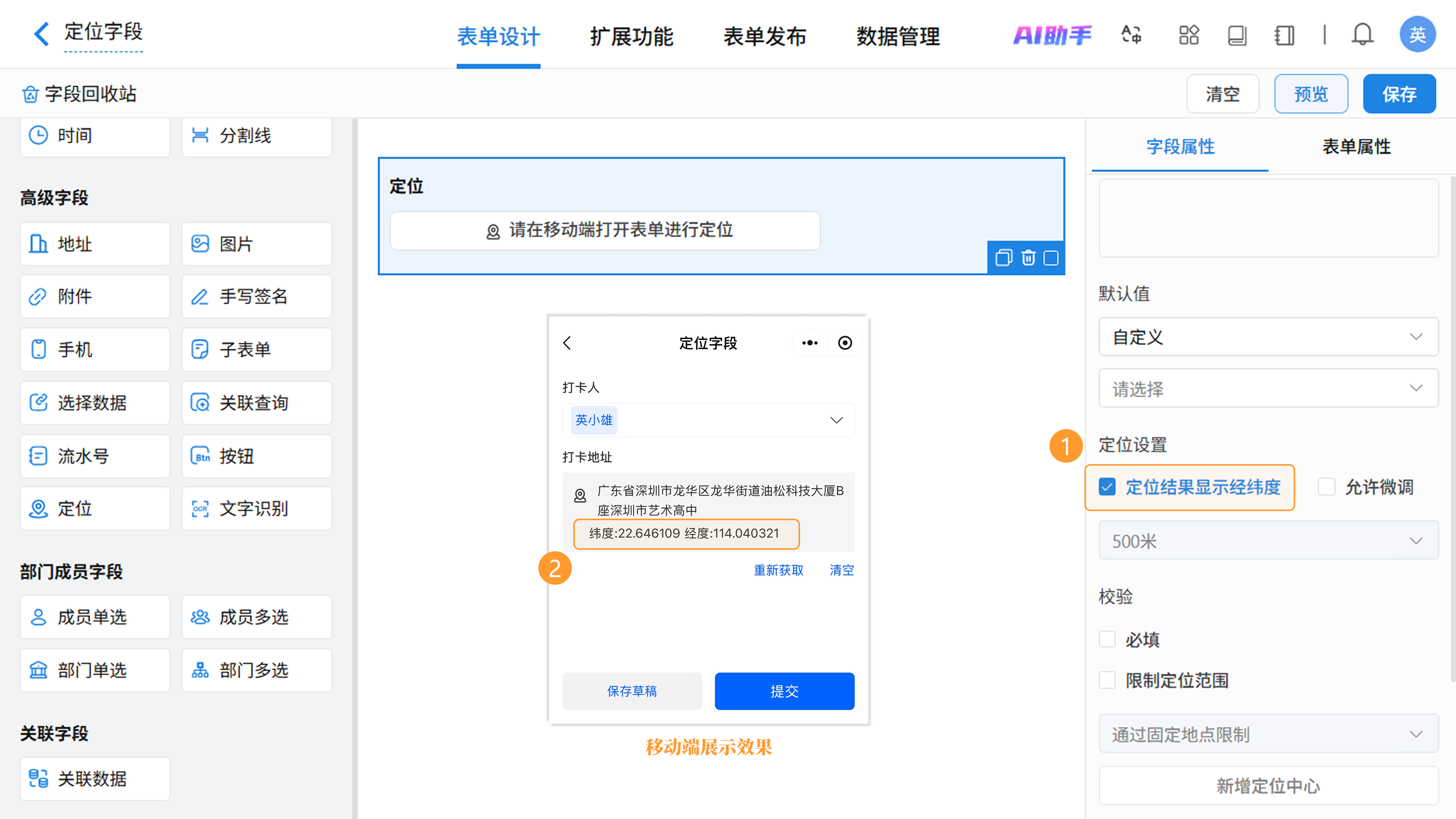Uncheck 定位结果显示经纬度 checkbox
The height and width of the screenshot is (819, 1456).
point(1107,486)
